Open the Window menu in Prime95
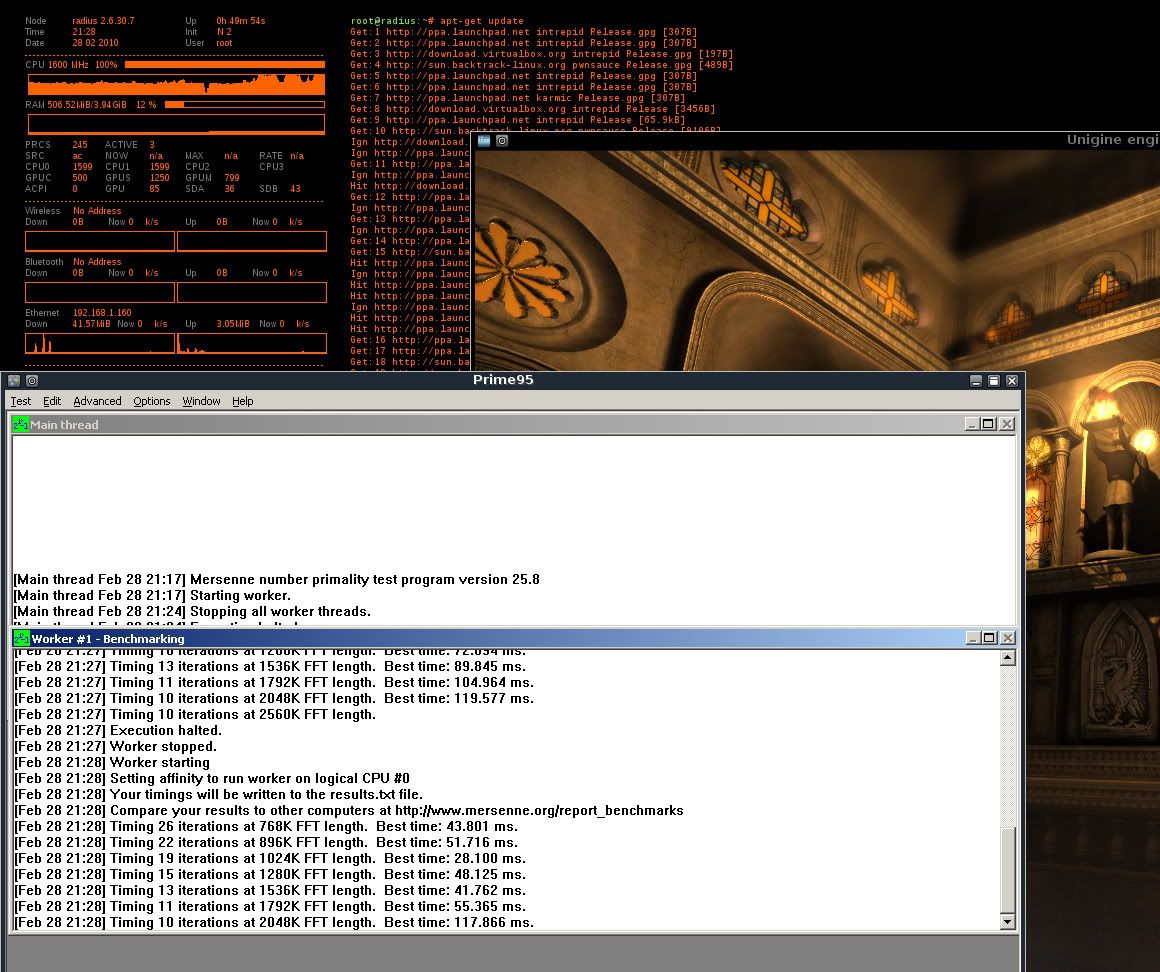This screenshot has width=1160, height=972. pos(201,401)
